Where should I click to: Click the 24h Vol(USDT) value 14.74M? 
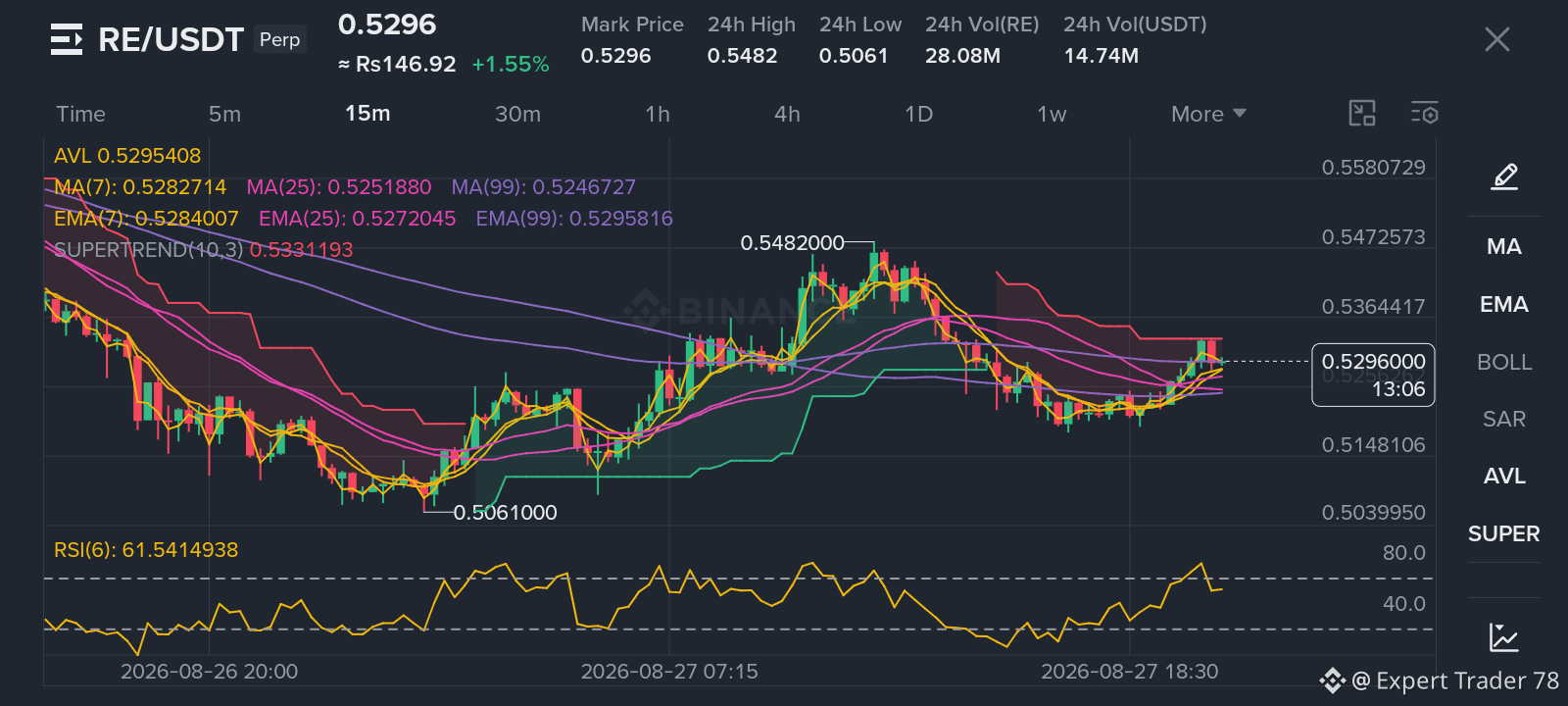[x=1102, y=56]
